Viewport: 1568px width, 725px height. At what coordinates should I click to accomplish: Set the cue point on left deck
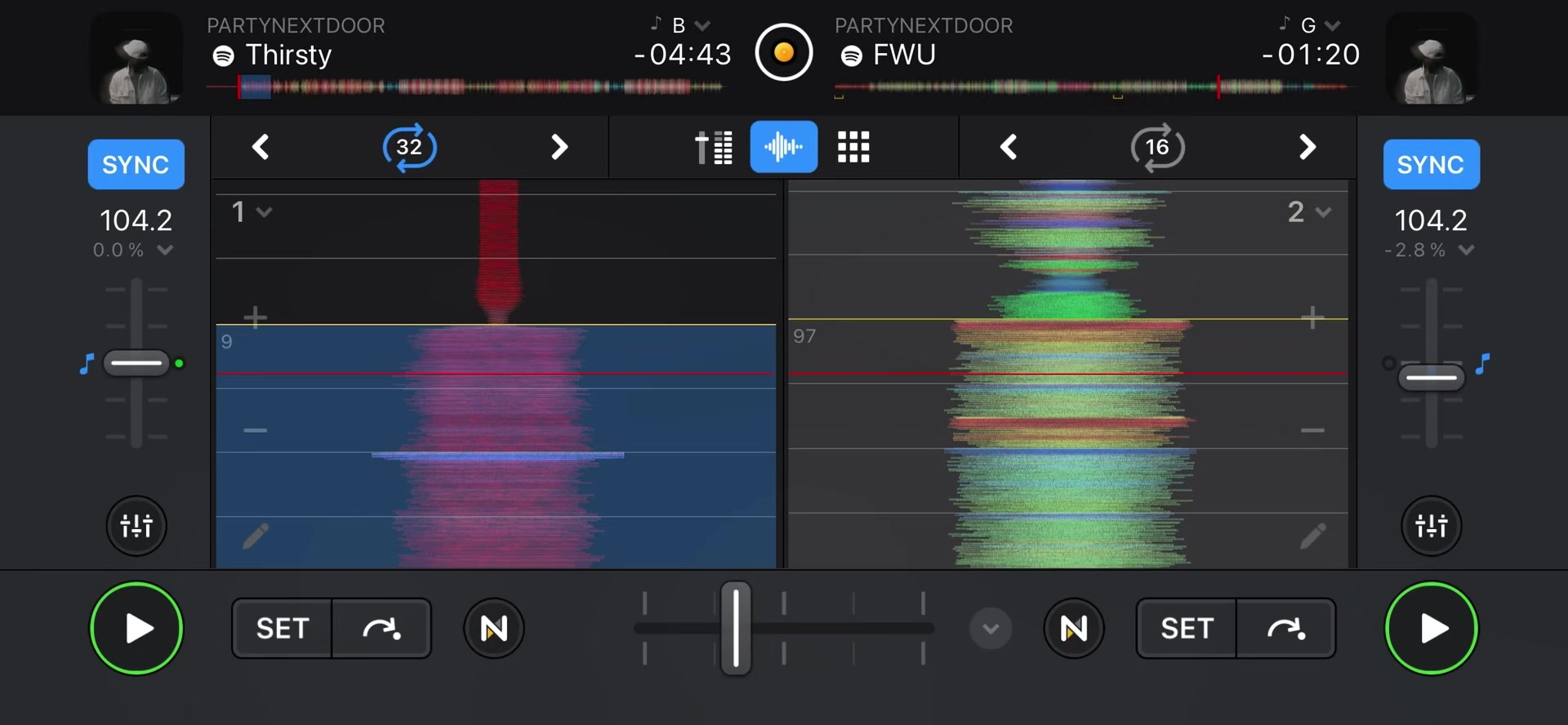283,629
